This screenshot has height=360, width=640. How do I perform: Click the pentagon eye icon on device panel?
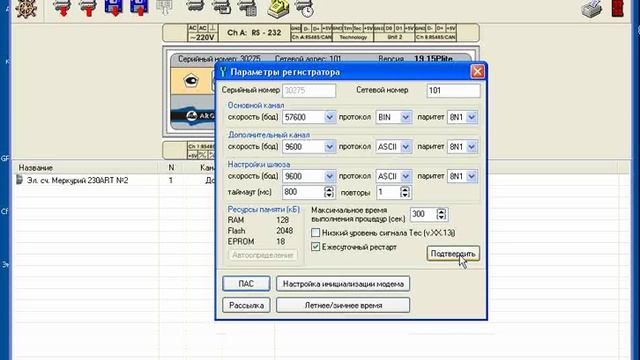191,81
